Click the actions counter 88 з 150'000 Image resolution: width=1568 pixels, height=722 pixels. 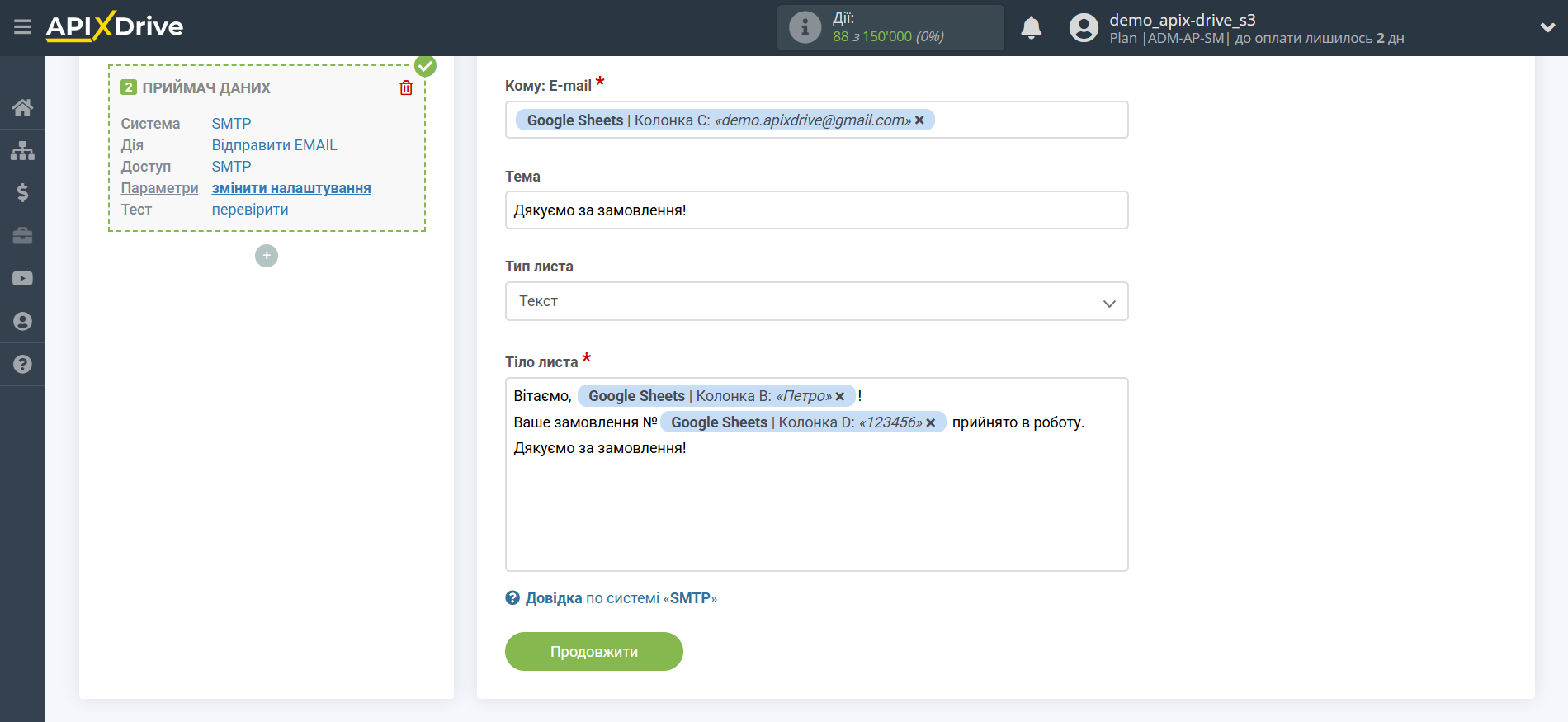coord(888,36)
